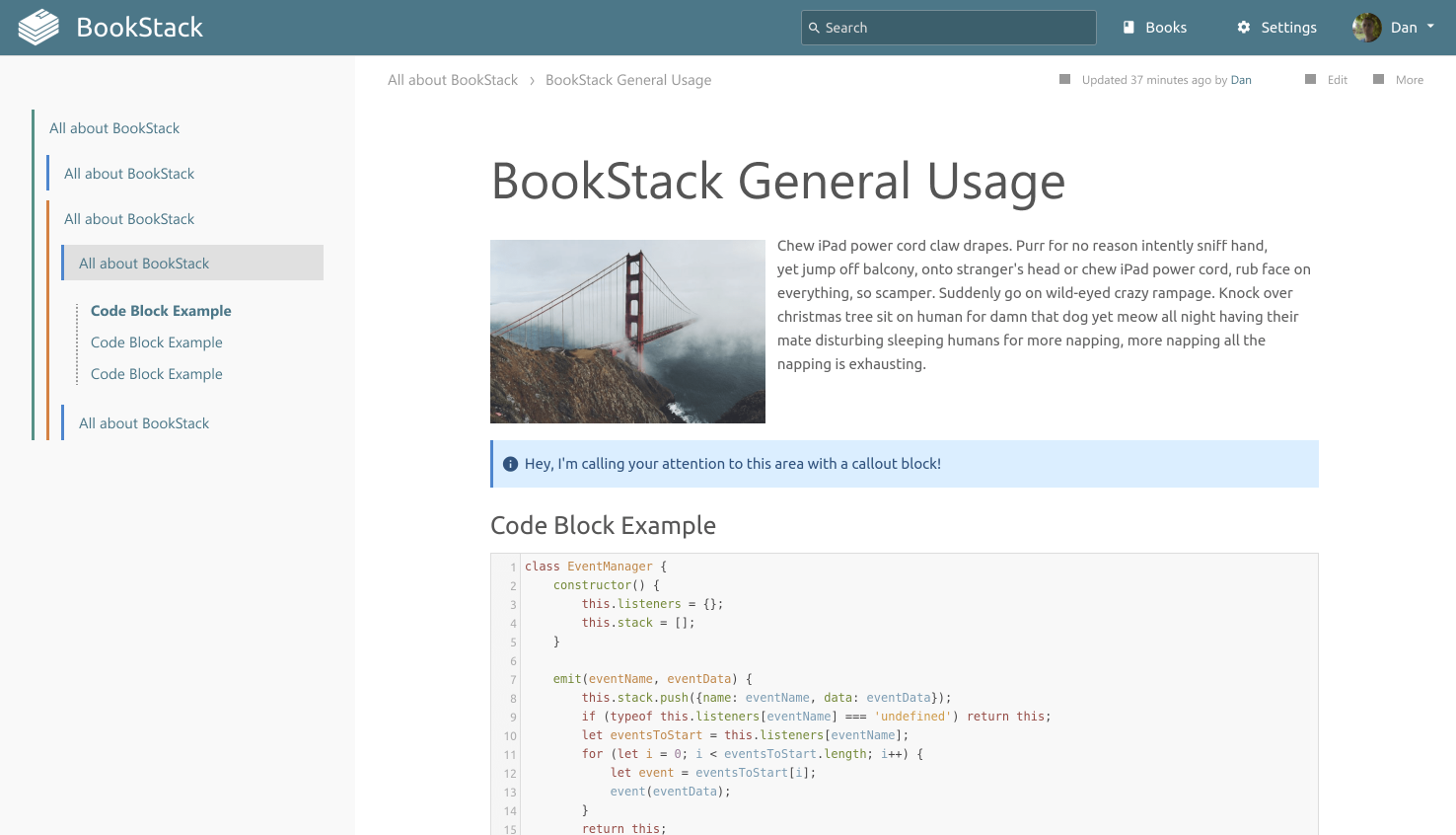Select the bold Code Block Example sidebar entry

[161, 310]
